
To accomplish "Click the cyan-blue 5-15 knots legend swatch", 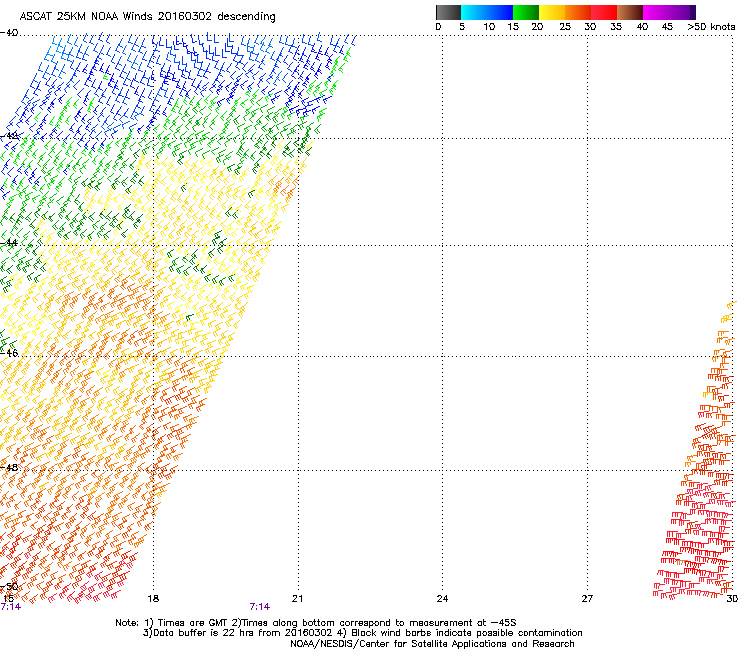I will tap(487, 12).
